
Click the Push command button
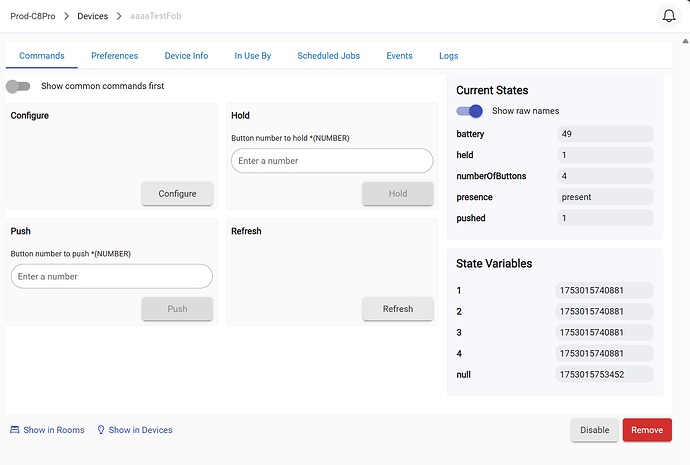177,309
